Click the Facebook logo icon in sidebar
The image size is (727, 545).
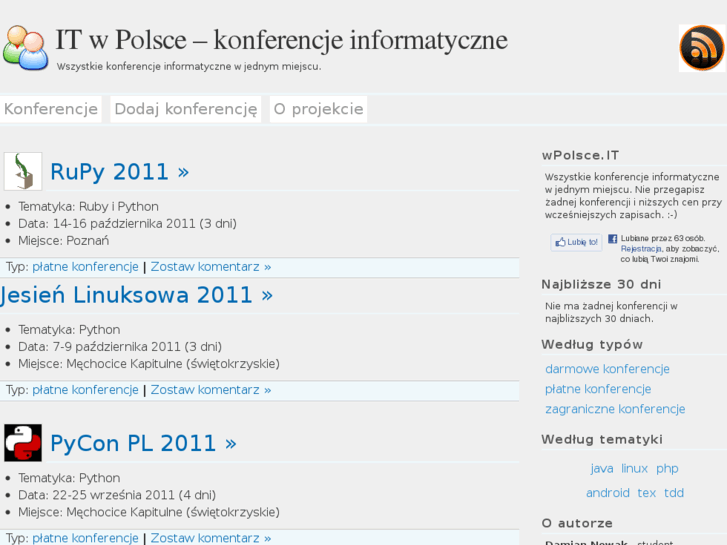click(x=612, y=238)
